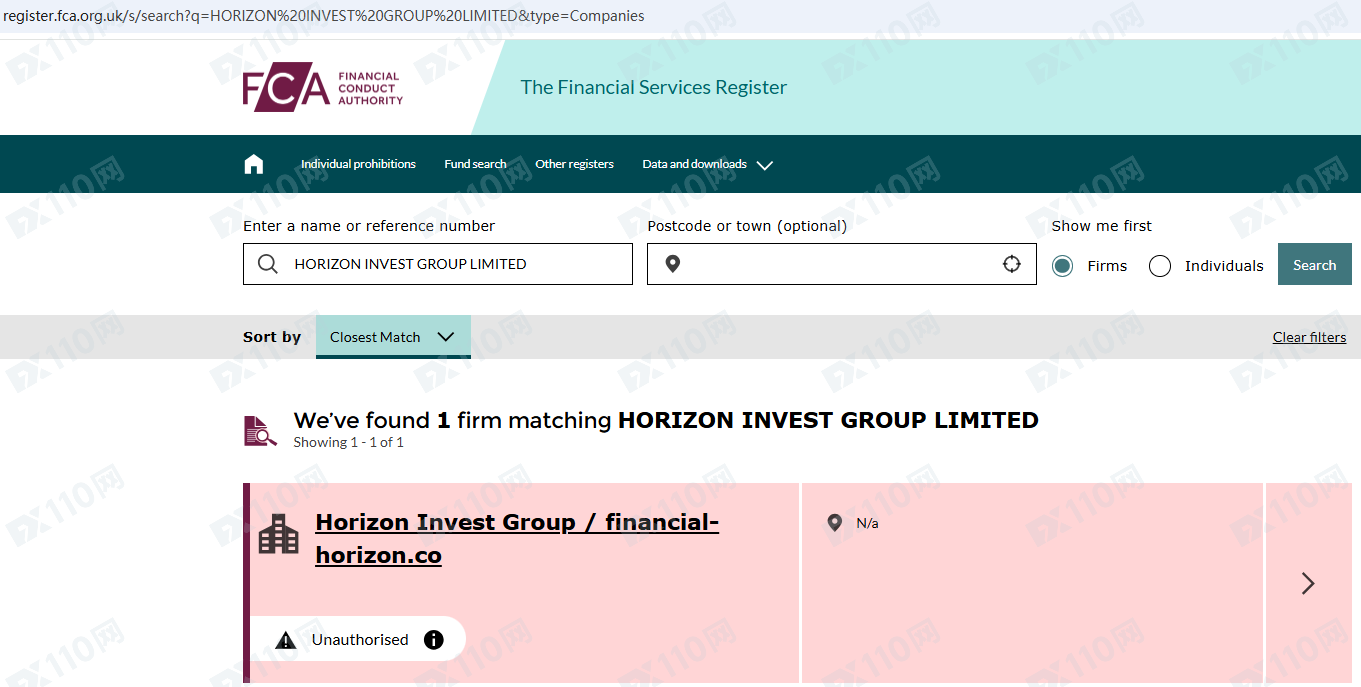The width and height of the screenshot is (1361, 687).
Task: Select the Individuals radio button
Action: click(1160, 266)
